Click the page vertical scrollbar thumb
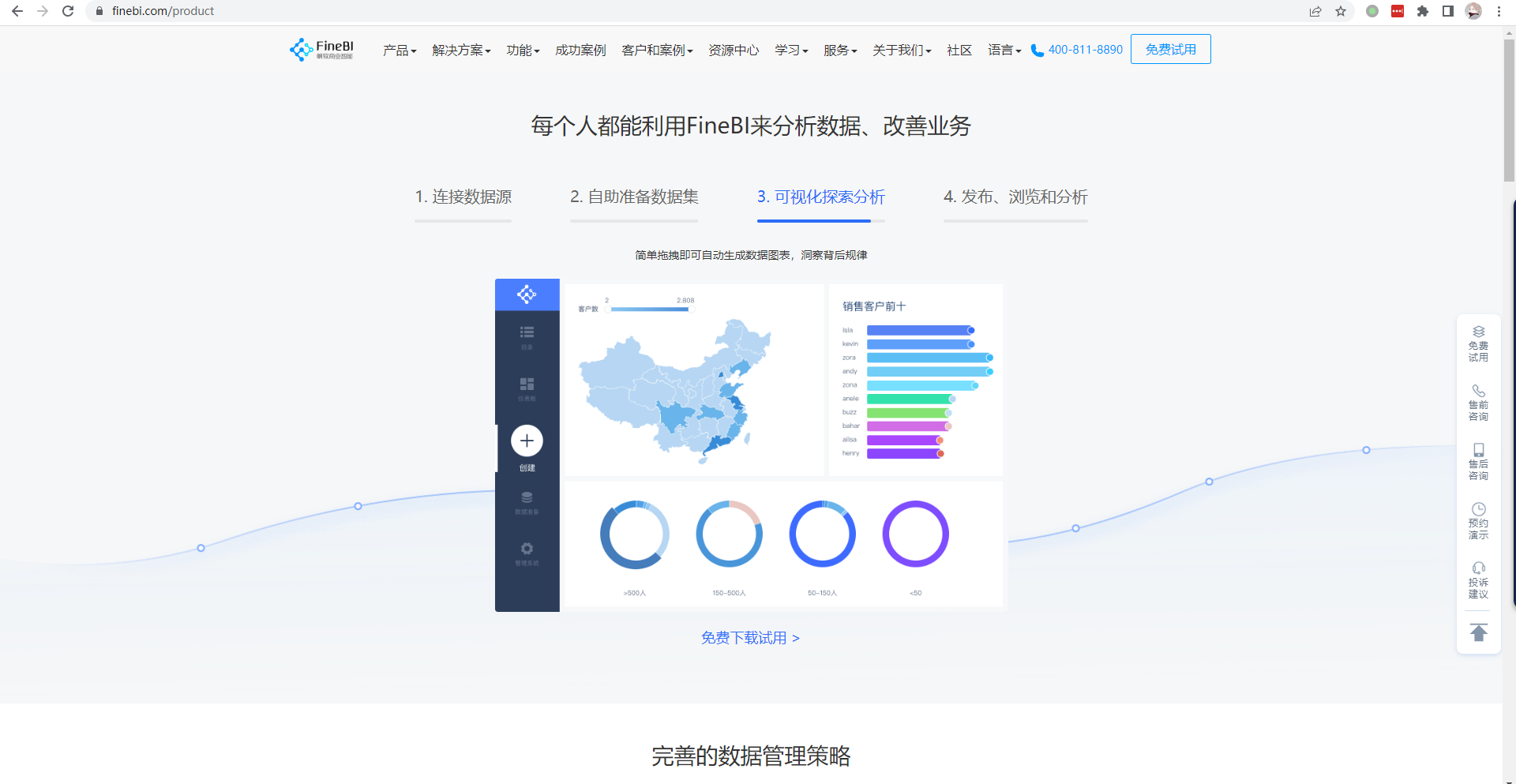1516x784 pixels. click(x=1509, y=111)
